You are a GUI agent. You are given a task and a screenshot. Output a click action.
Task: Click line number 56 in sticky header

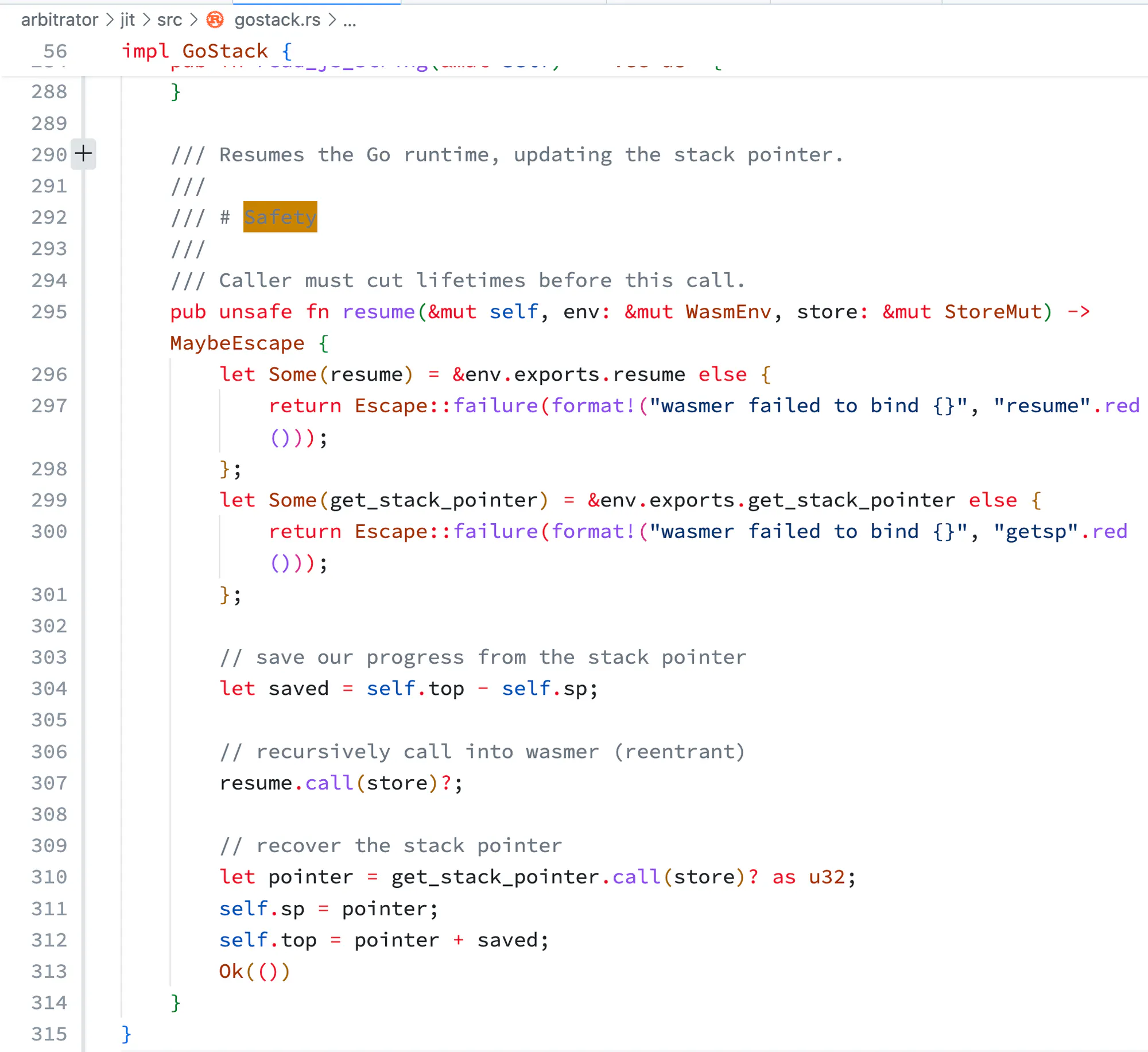[x=55, y=52]
